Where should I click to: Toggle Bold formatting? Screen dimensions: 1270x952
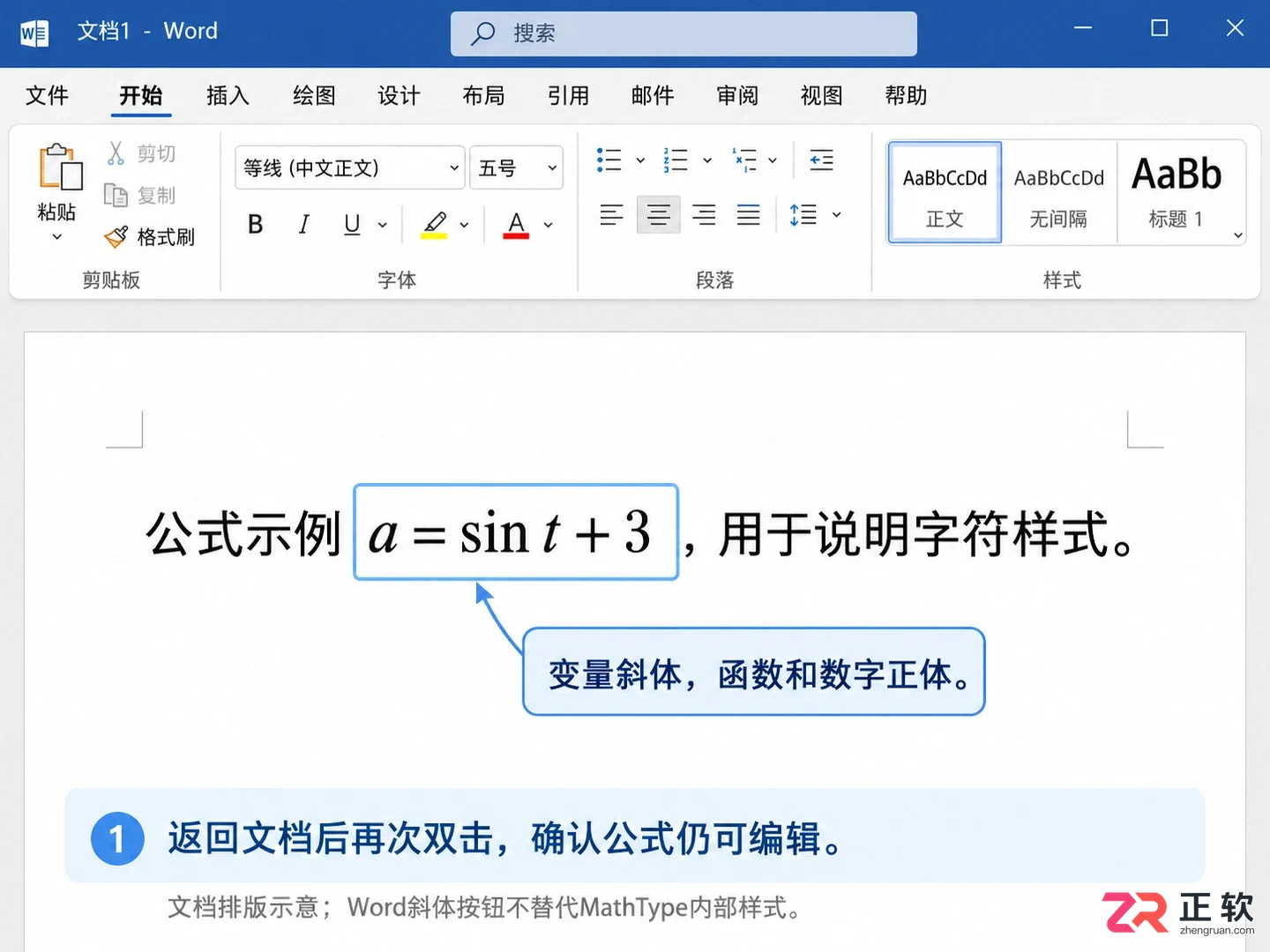pos(255,225)
